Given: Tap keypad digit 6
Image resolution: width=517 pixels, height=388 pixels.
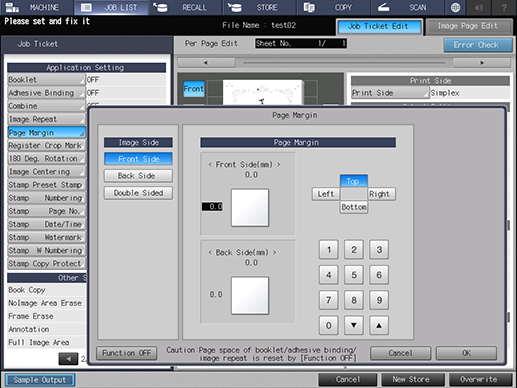Looking at the screenshot, I should pos(379,275).
